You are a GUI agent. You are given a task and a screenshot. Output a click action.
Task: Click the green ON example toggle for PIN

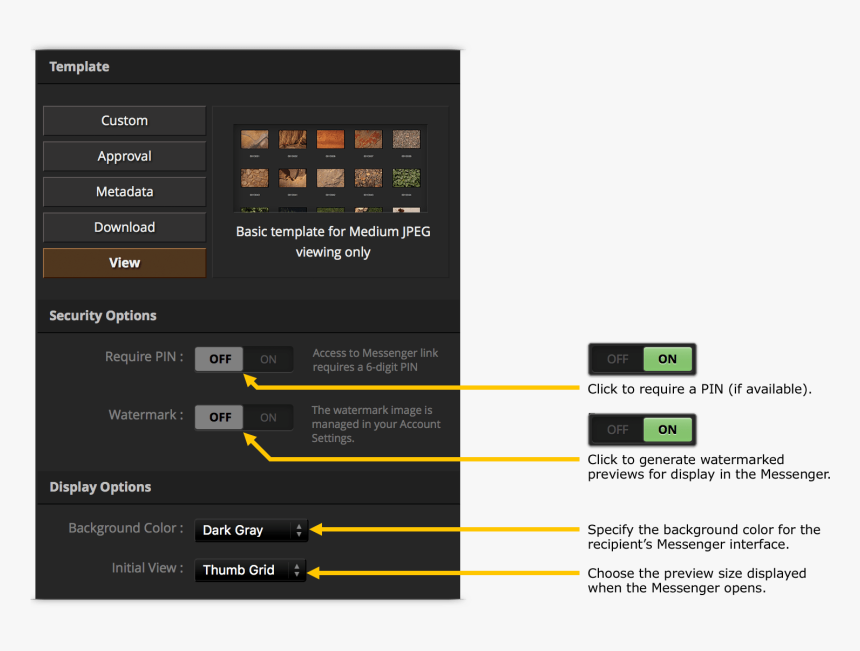pyautogui.click(x=667, y=359)
